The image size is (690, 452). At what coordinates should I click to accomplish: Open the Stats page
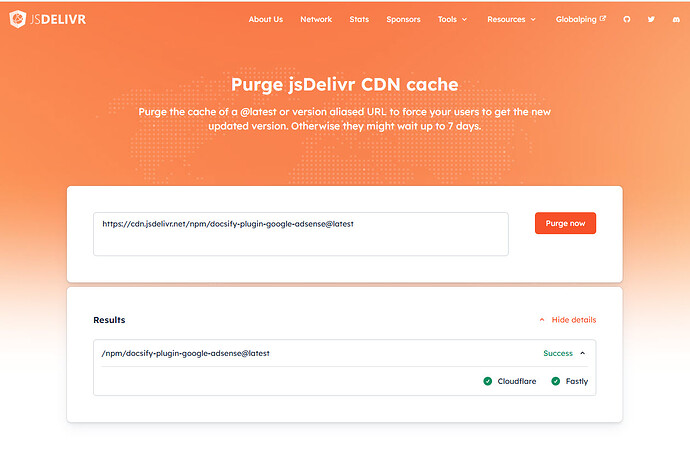[x=359, y=19]
